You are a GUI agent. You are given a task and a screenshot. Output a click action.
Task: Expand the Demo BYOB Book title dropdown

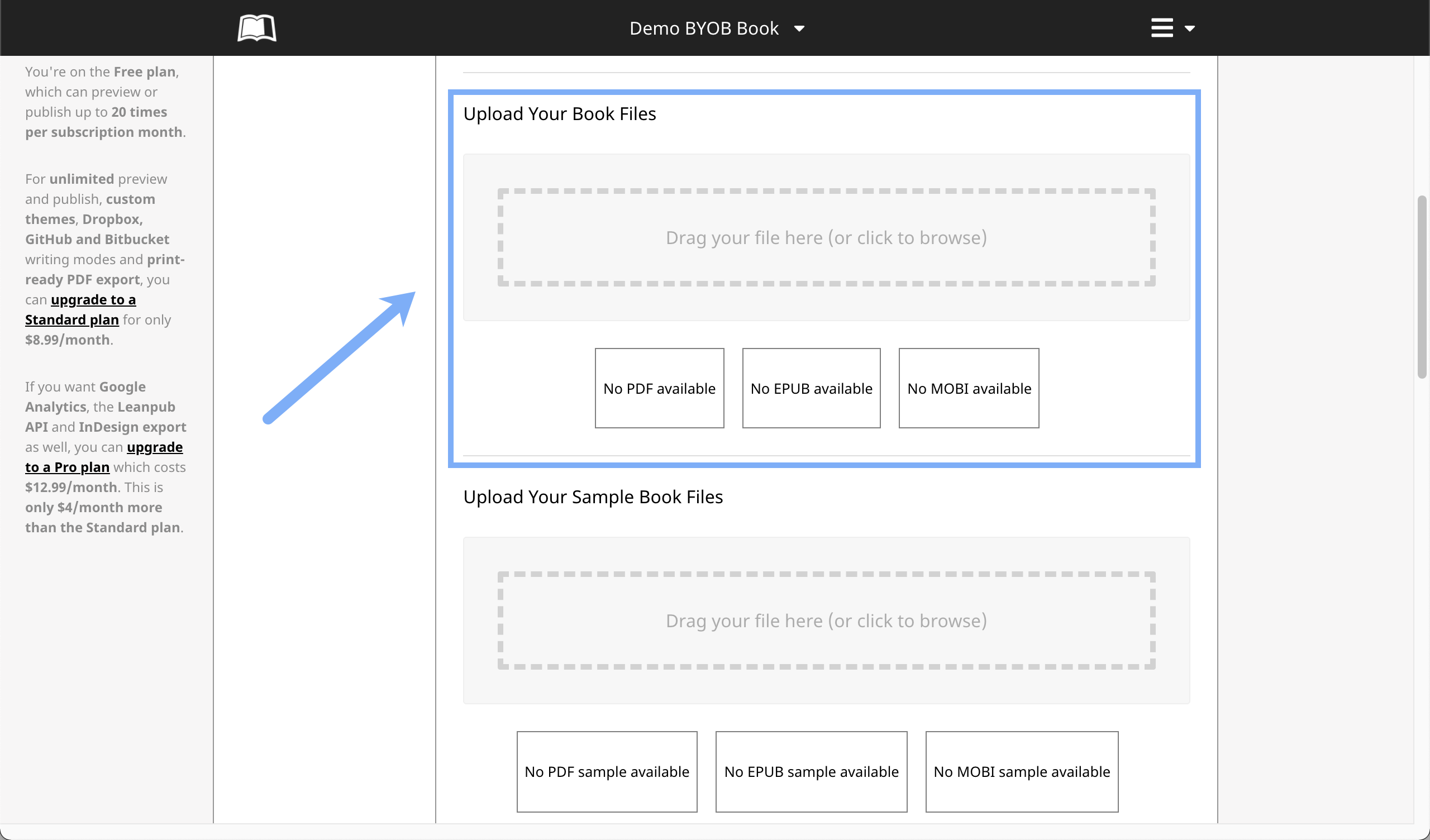click(x=799, y=28)
